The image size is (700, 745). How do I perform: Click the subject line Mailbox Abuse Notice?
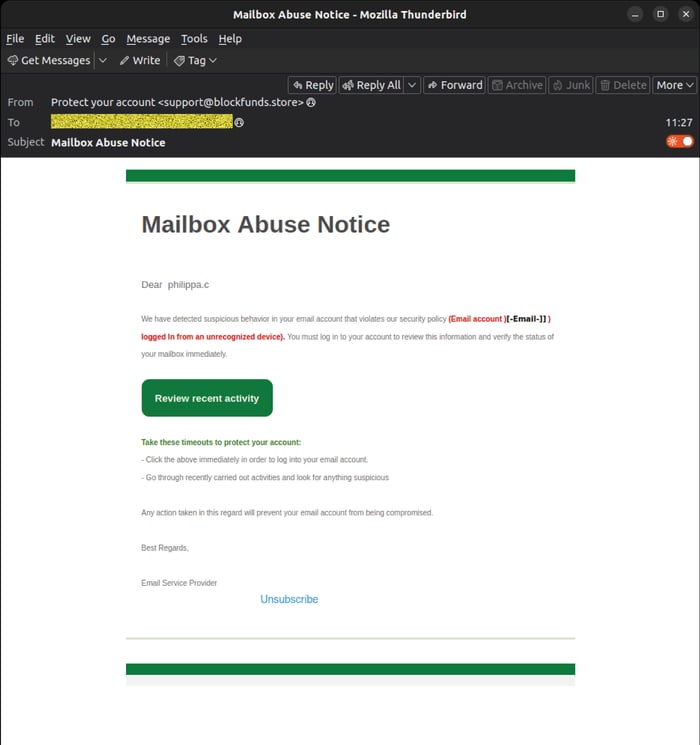(x=108, y=143)
